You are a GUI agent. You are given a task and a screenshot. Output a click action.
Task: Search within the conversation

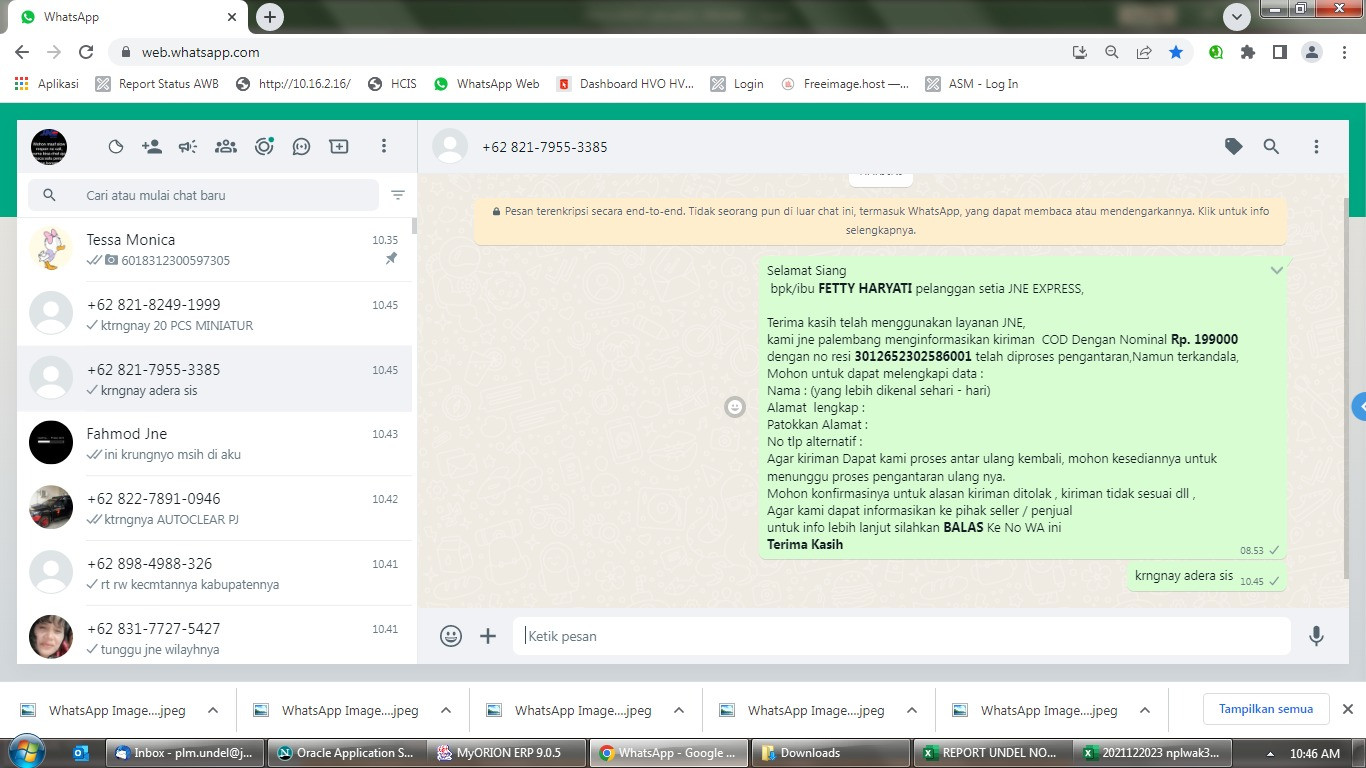(1271, 146)
